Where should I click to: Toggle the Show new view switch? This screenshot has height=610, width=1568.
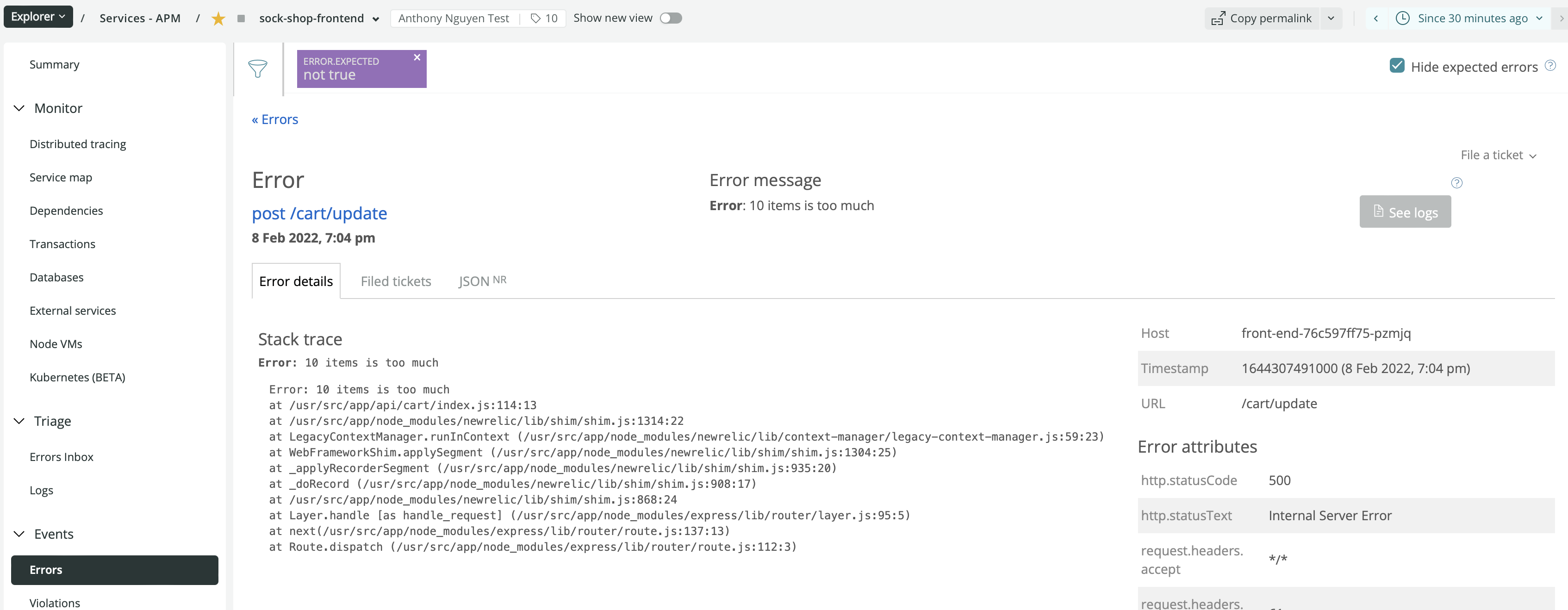tap(670, 18)
